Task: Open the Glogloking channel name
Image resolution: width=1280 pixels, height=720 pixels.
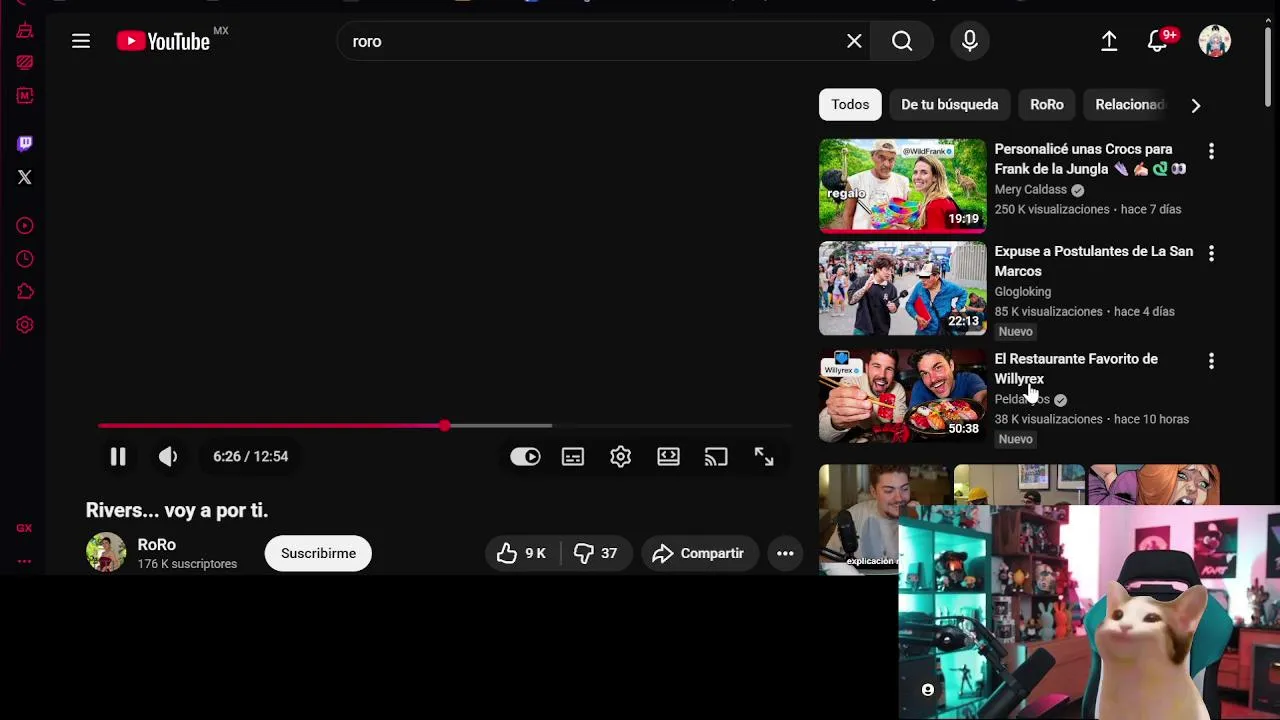Action: [x=1022, y=291]
